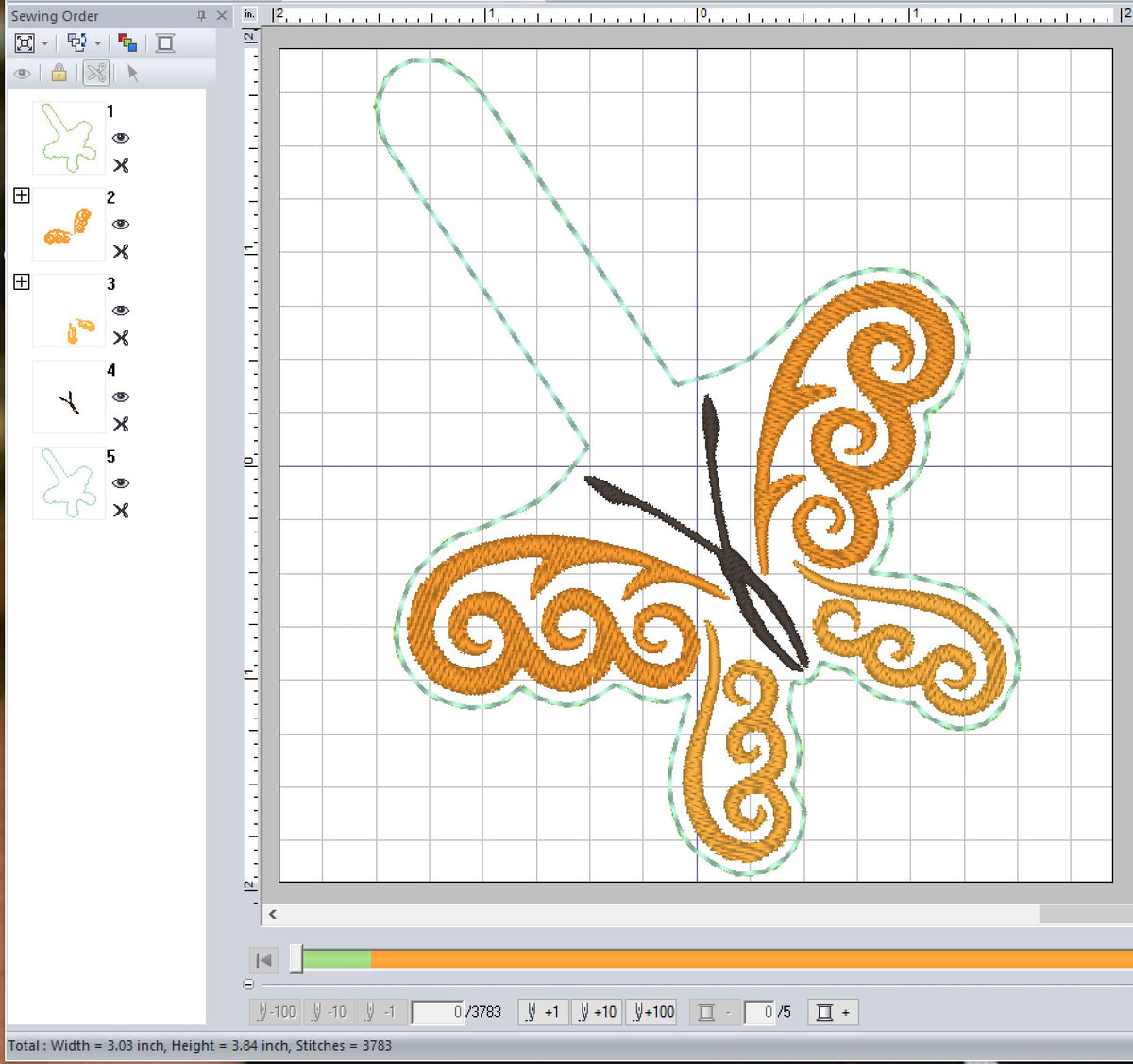Step back 10 stitches using -10 button
Viewport: 1133px width, 1064px height.
pos(328,1011)
